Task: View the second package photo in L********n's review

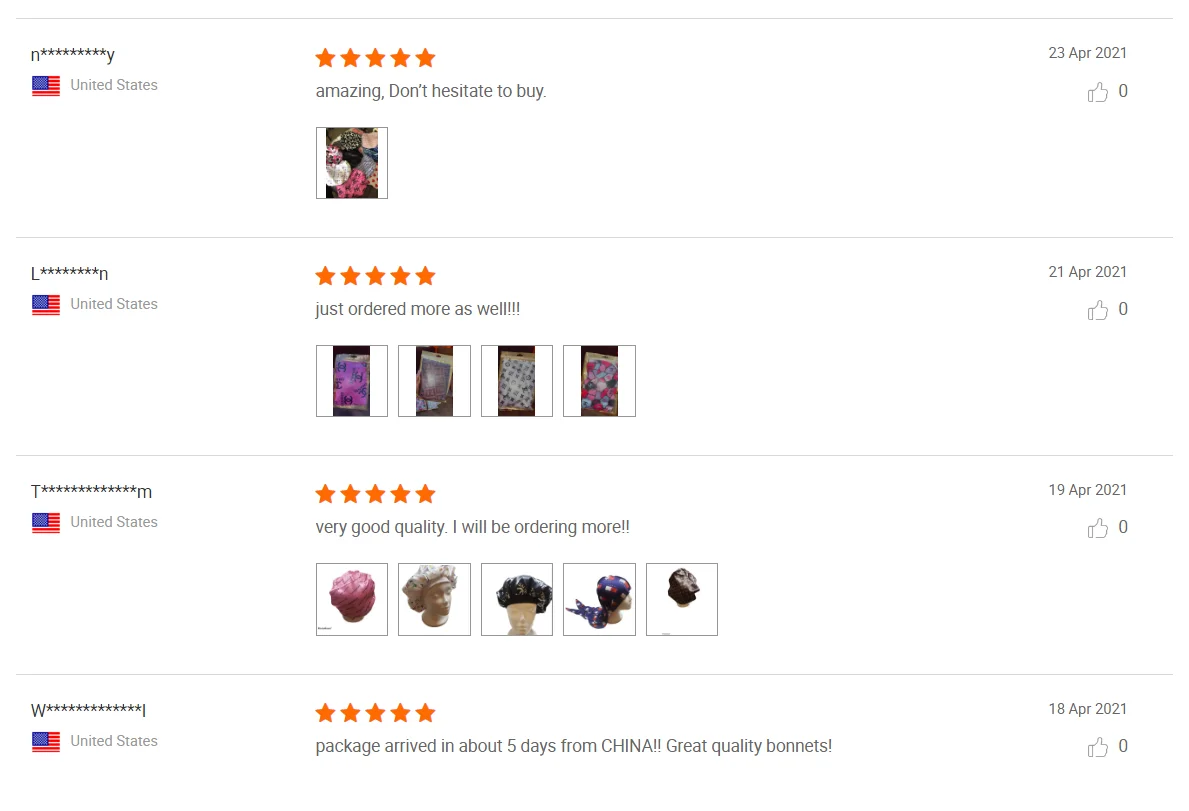Action: (x=435, y=381)
